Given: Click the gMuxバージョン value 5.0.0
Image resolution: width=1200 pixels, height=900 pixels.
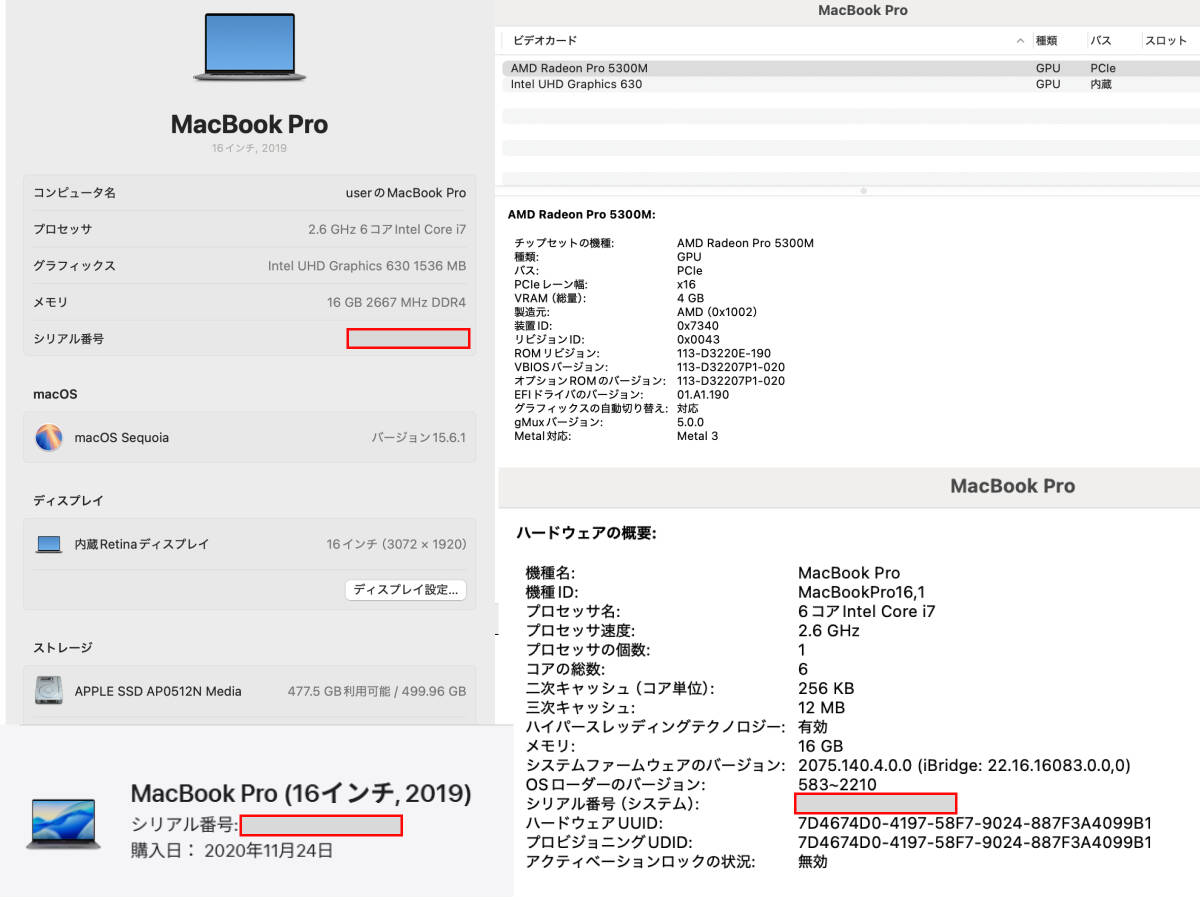Looking at the screenshot, I should pos(690,422).
